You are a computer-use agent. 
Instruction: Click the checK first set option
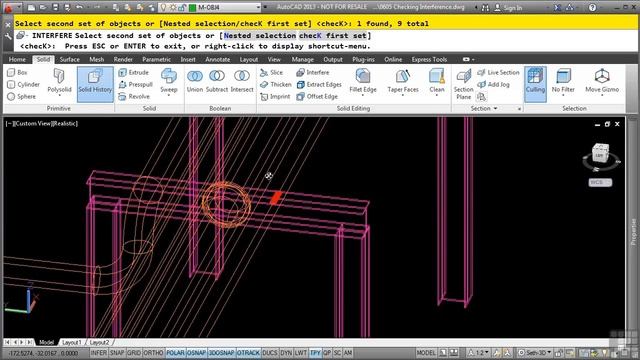pos(333,36)
